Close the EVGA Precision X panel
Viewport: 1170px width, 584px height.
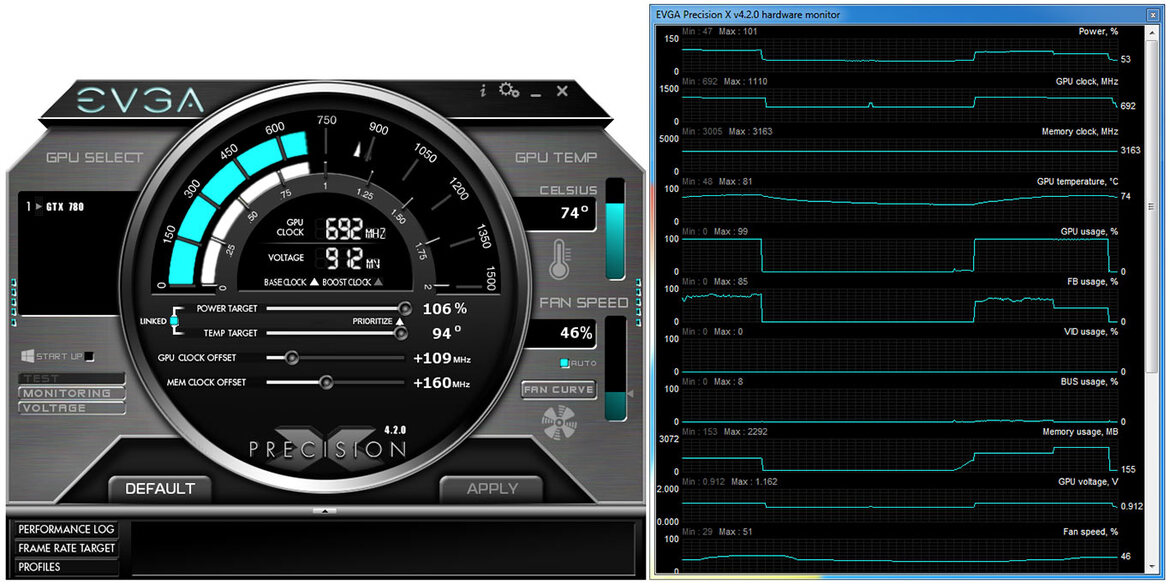[562, 90]
